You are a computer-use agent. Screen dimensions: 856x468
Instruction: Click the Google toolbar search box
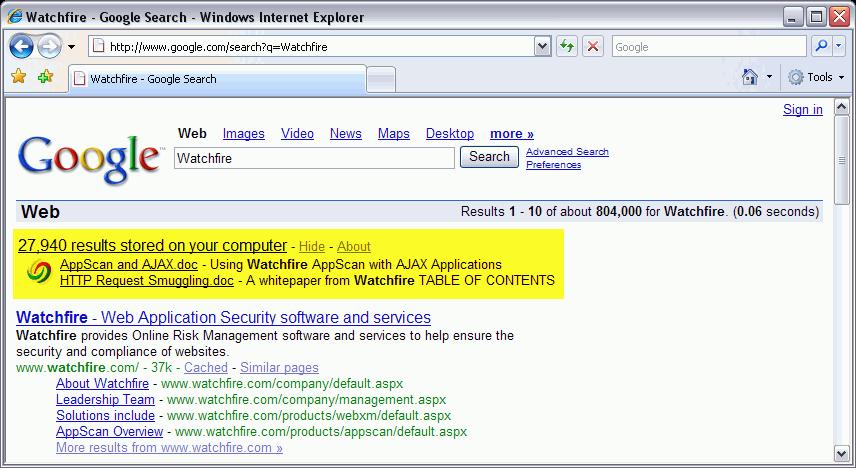coord(709,46)
